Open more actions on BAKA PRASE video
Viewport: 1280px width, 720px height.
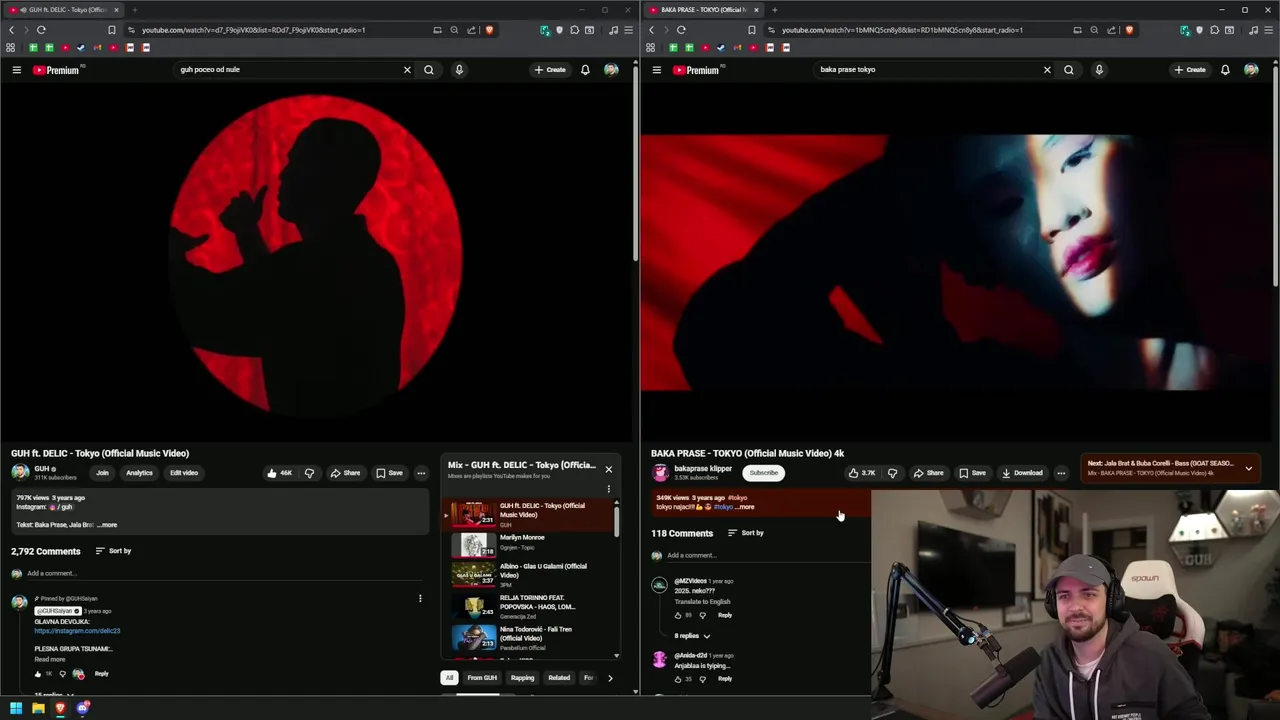(1061, 473)
